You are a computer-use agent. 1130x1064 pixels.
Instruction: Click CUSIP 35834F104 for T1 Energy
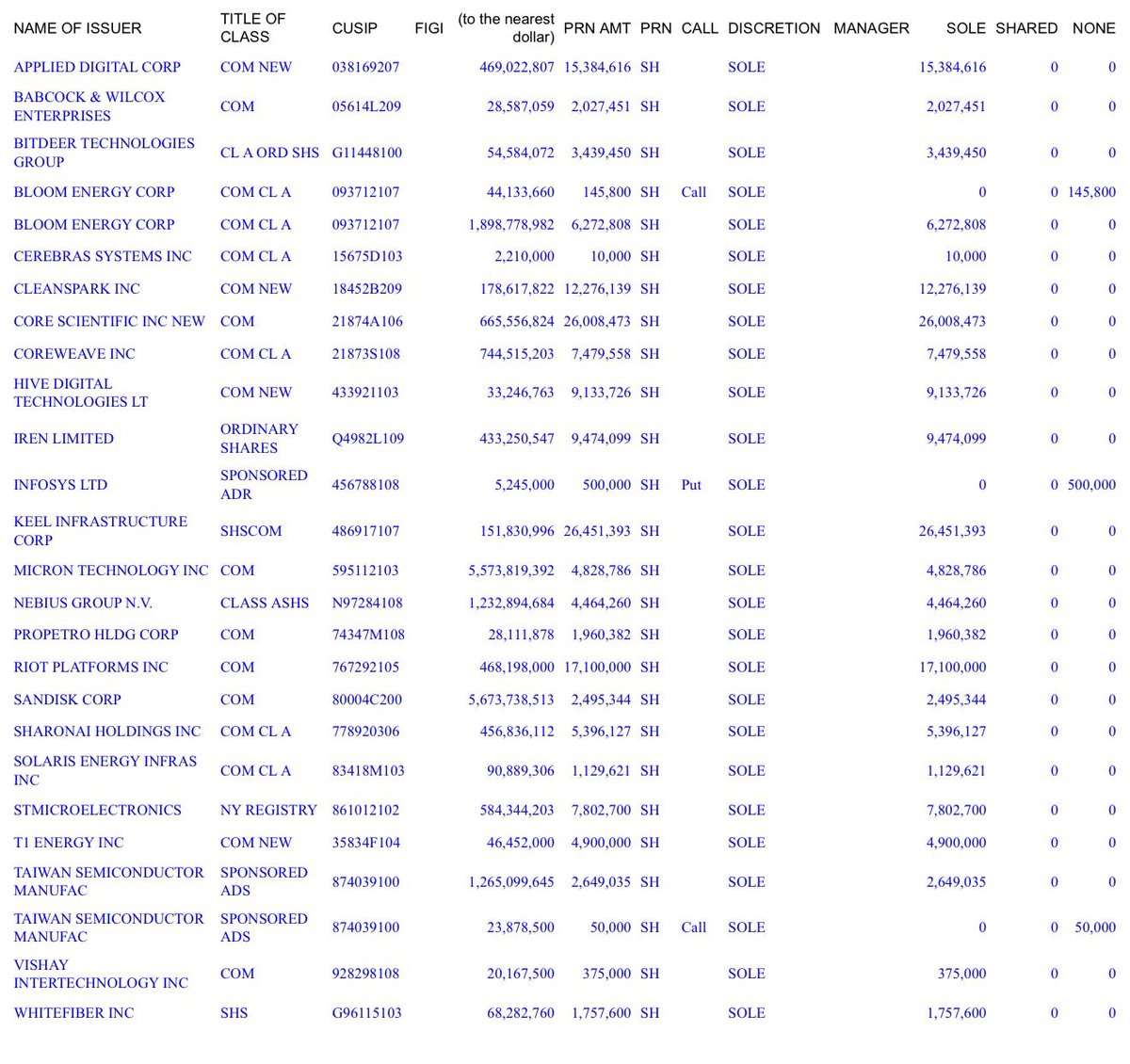pyautogui.click(x=366, y=843)
